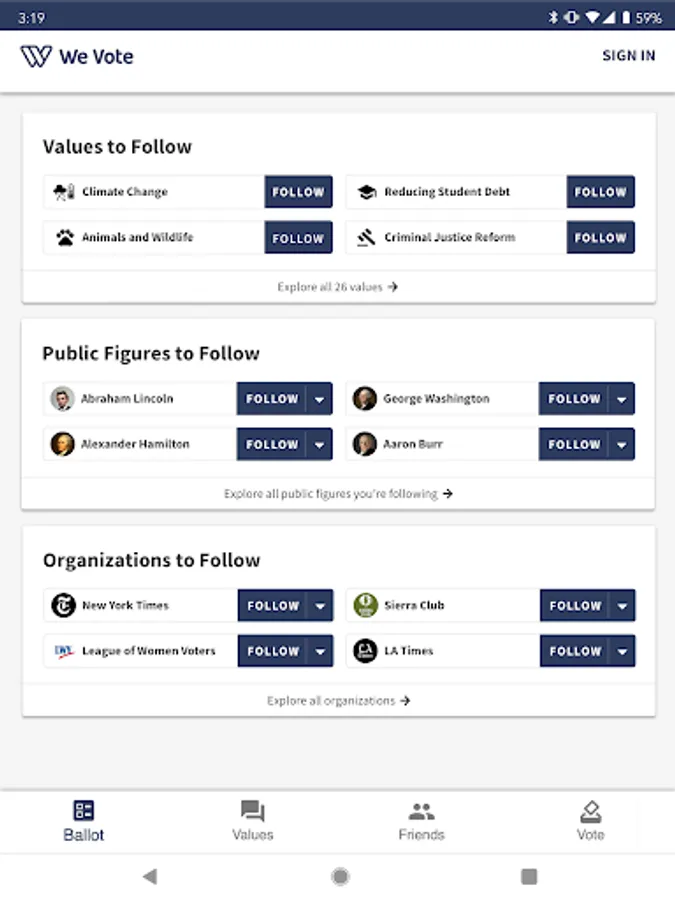Switch to the Friends tab

coord(421,821)
